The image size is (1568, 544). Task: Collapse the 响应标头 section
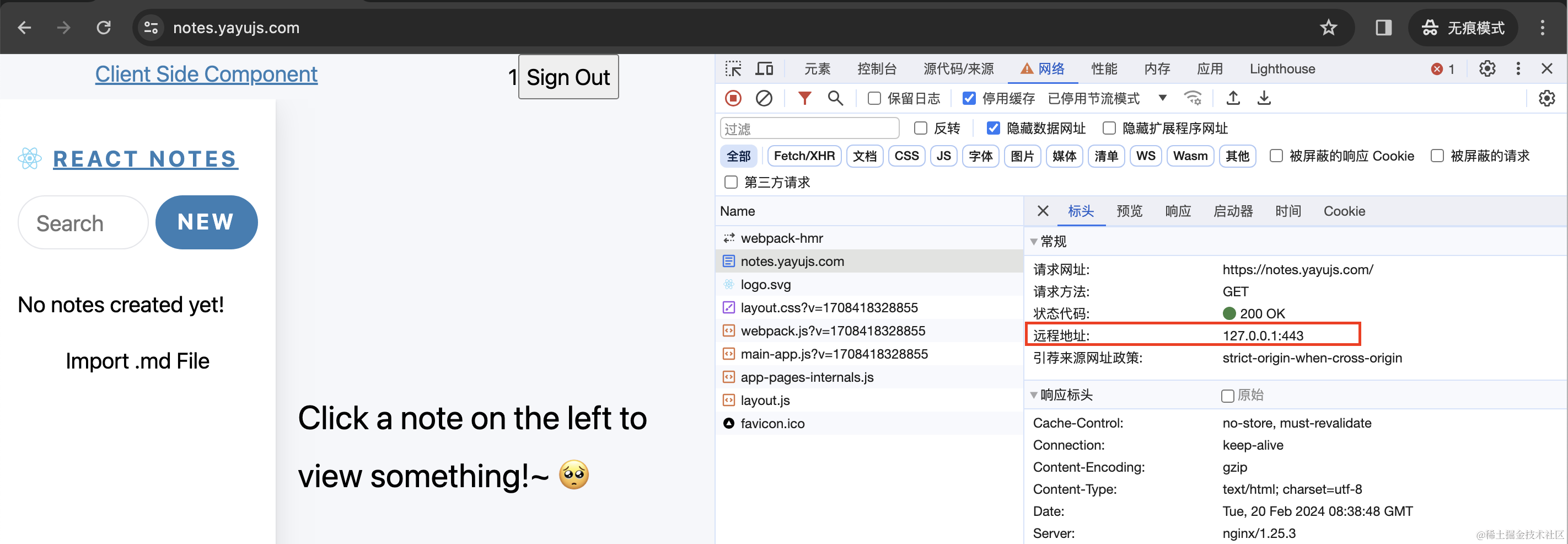pos(1034,396)
